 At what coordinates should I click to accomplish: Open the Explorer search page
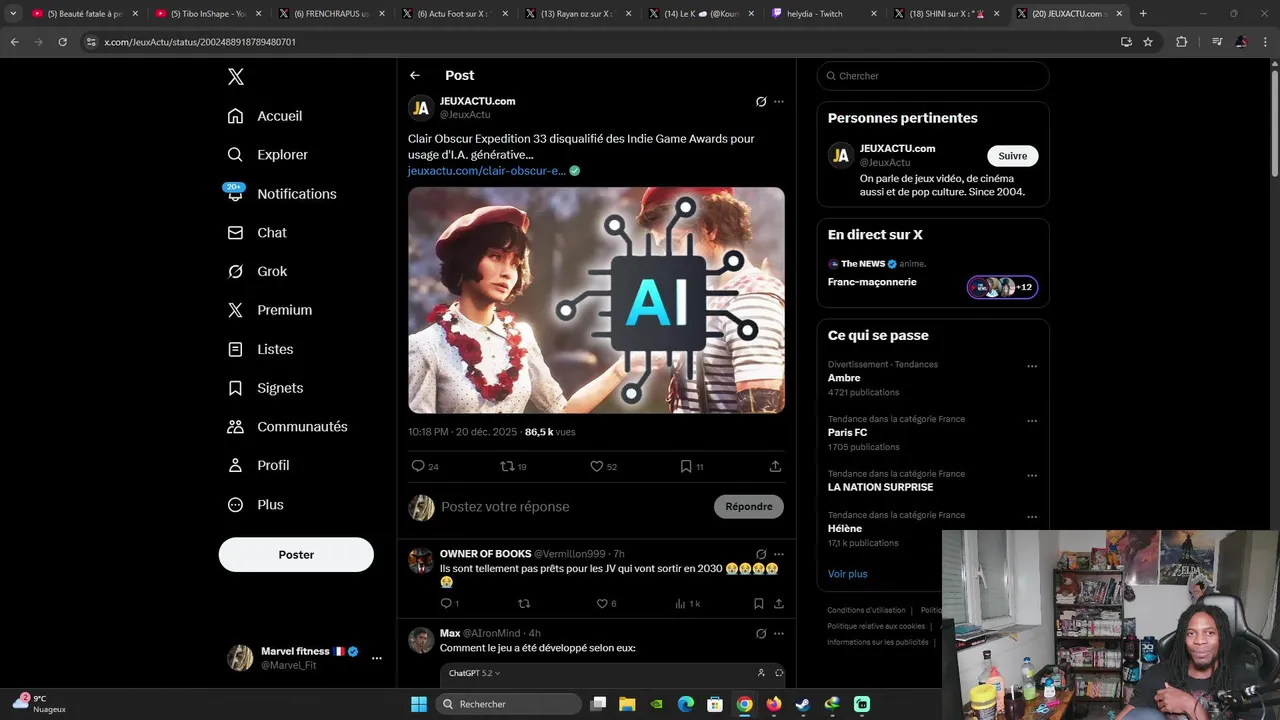[x=267, y=155]
